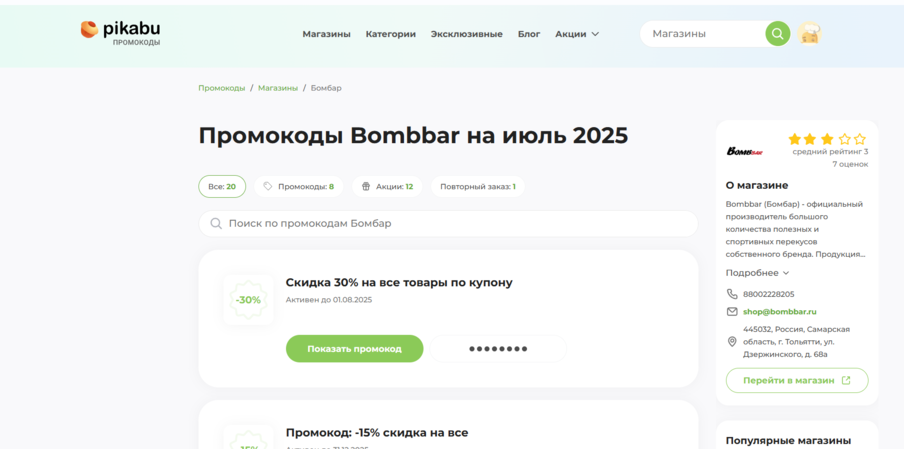Viewport: 904px width, 449px height.
Task: Click the Активен до 01.08.2025 text
Action: click(329, 300)
